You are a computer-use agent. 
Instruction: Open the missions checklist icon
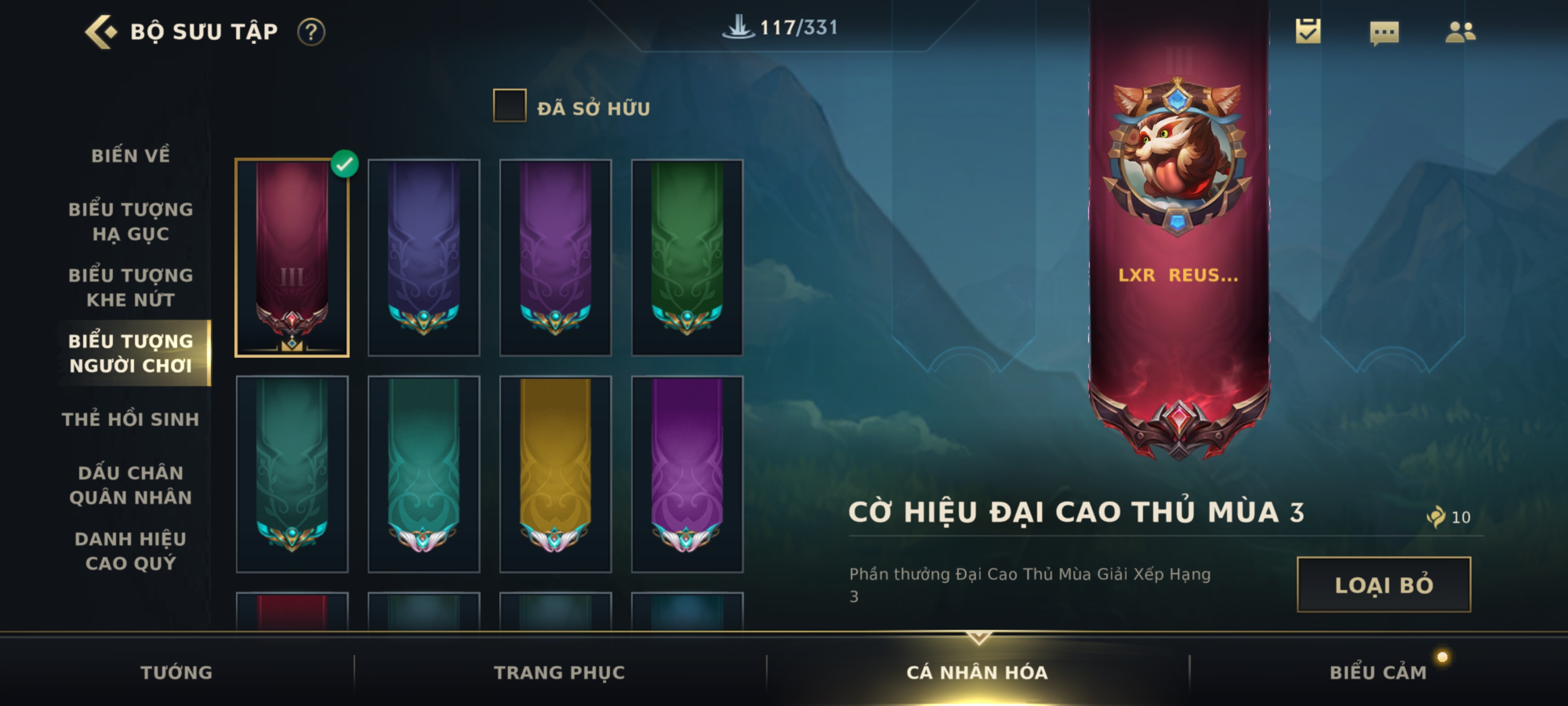point(1308,30)
